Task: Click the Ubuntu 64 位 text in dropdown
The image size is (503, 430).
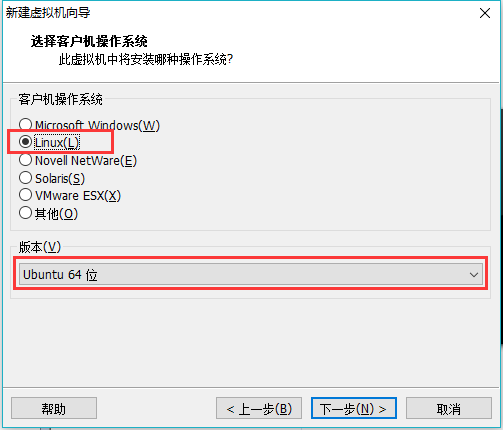Action: pos(60,275)
